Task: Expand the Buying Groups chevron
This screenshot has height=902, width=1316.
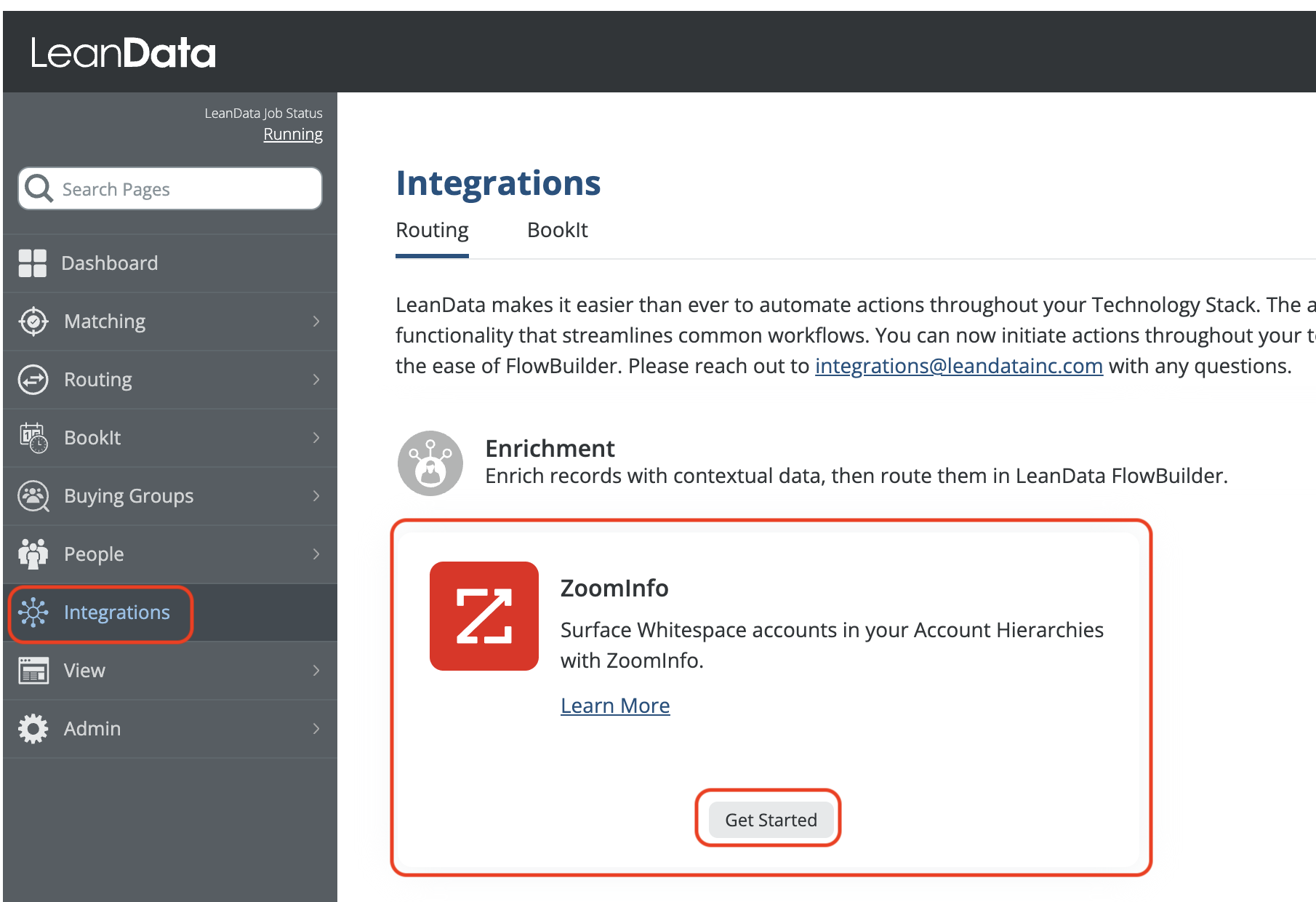Action: coord(316,496)
